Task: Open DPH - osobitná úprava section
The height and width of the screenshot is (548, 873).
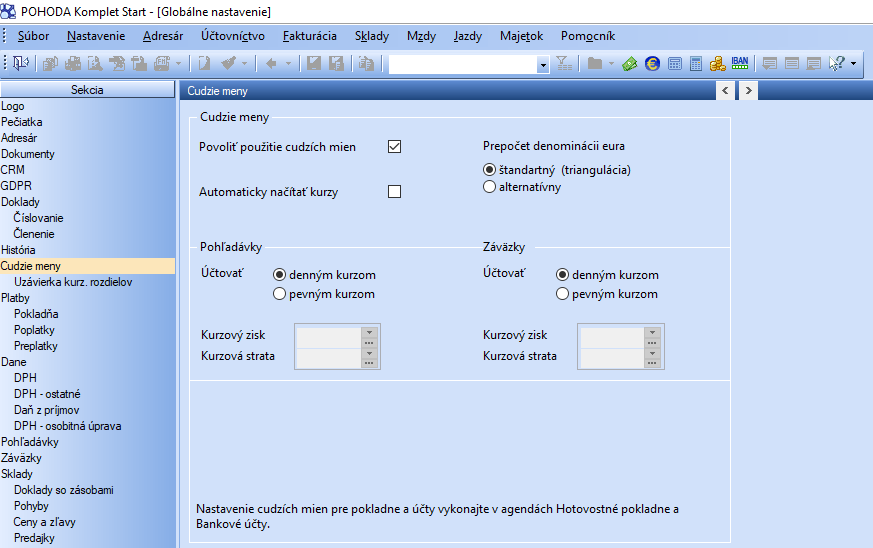Action: point(67,426)
